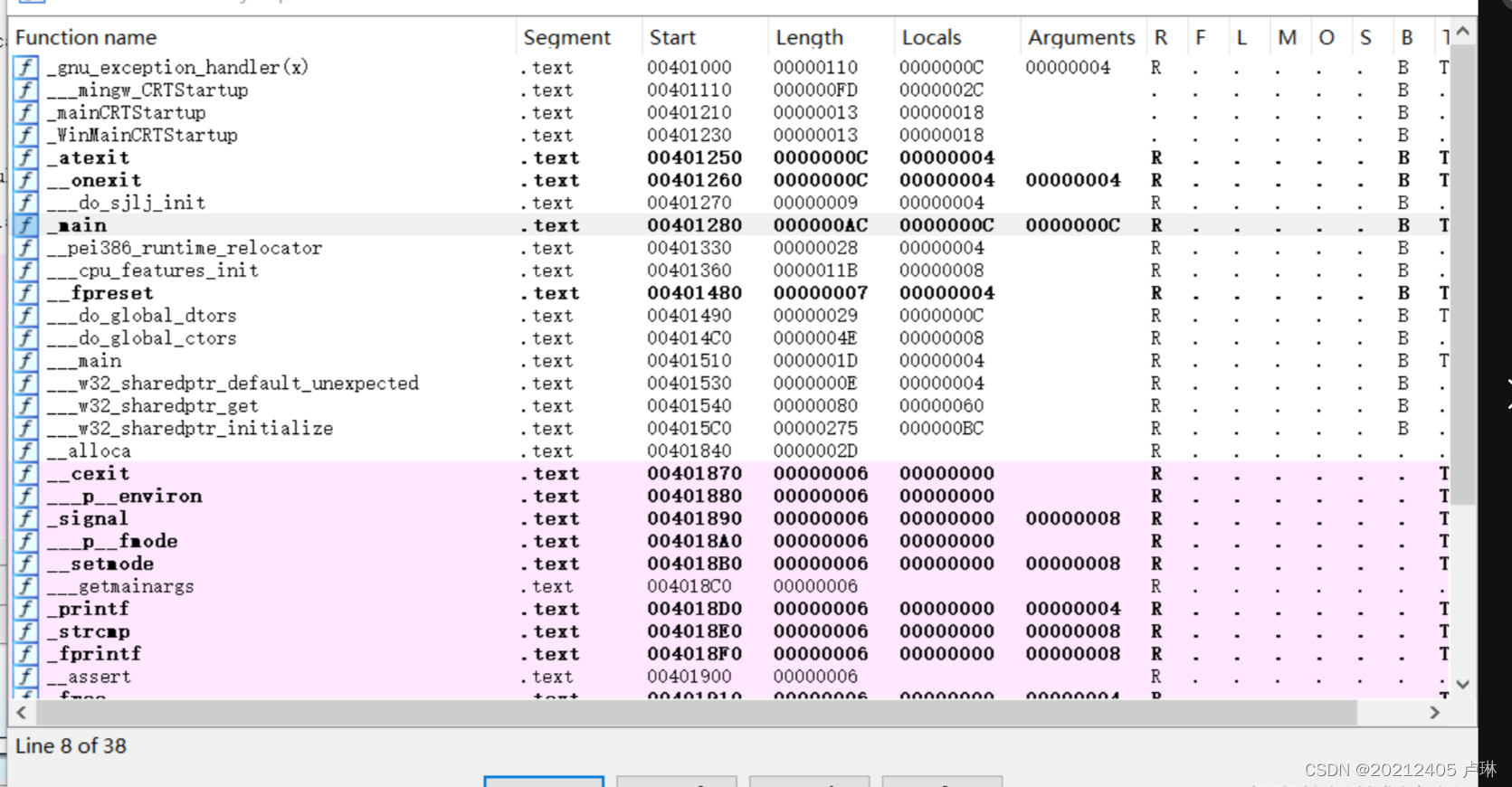
Task: Click the M column header
Action: coord(1287,37)
